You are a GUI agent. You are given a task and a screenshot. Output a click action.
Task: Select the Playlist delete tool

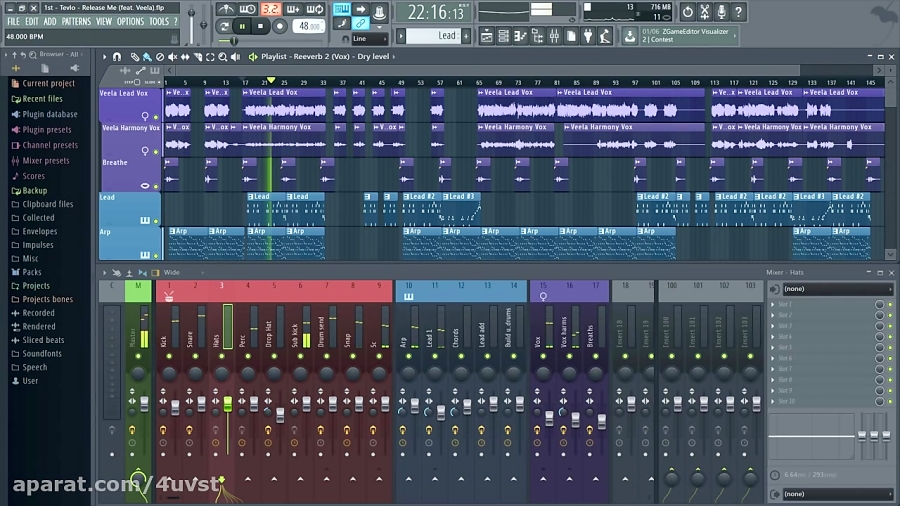click(160, 57)
